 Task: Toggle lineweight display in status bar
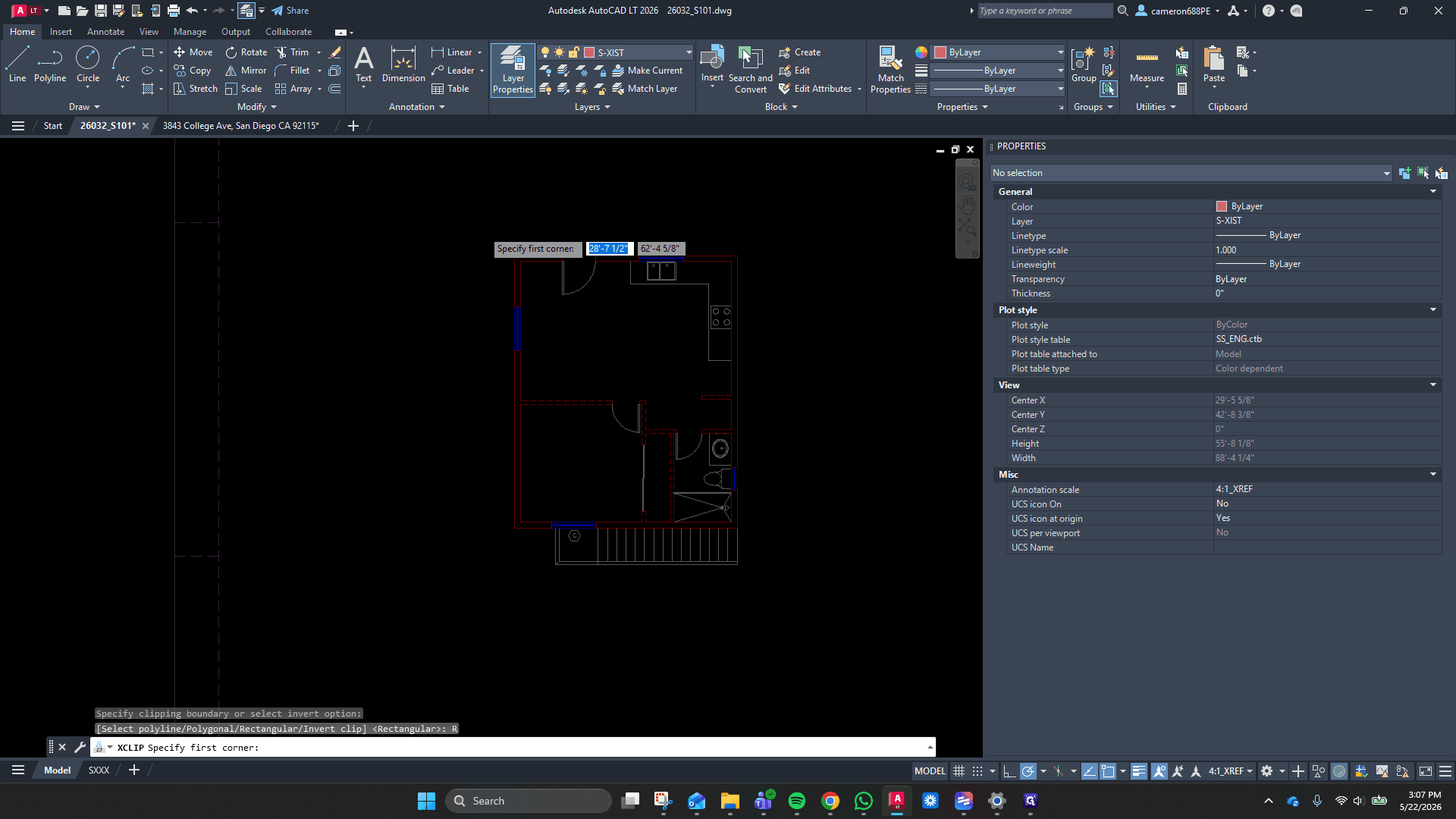[x=1139, y=771]
